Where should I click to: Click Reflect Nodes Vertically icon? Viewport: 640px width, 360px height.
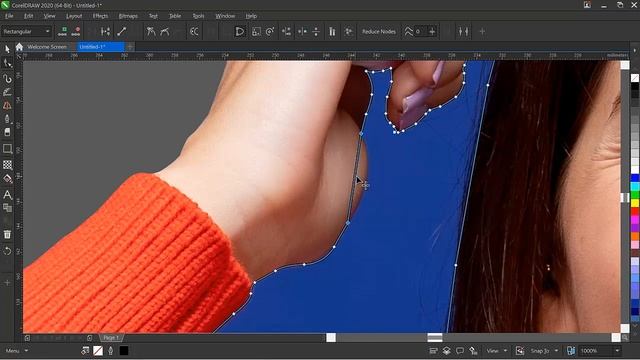[316, 31]
